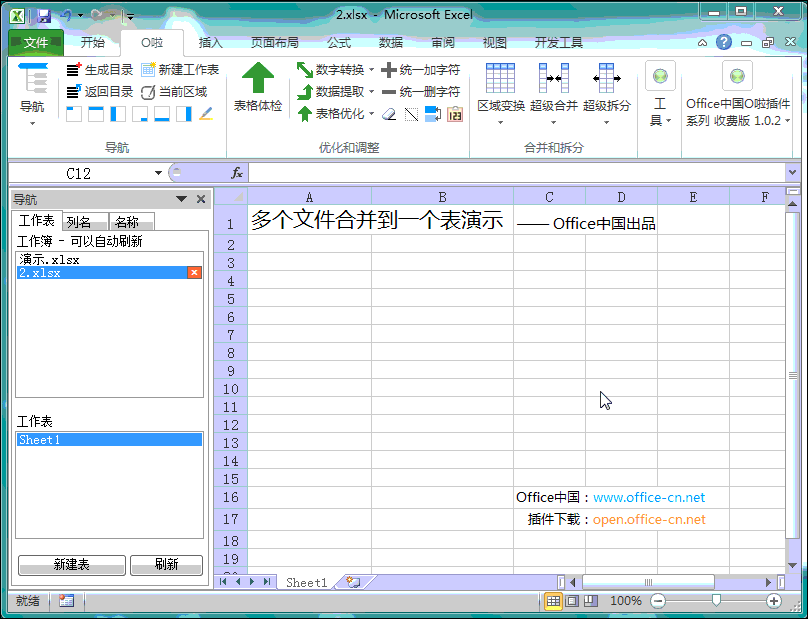Screen dimensions: 808x619
Task: Close the 导航 navigation pane
Action: point(201,199)
